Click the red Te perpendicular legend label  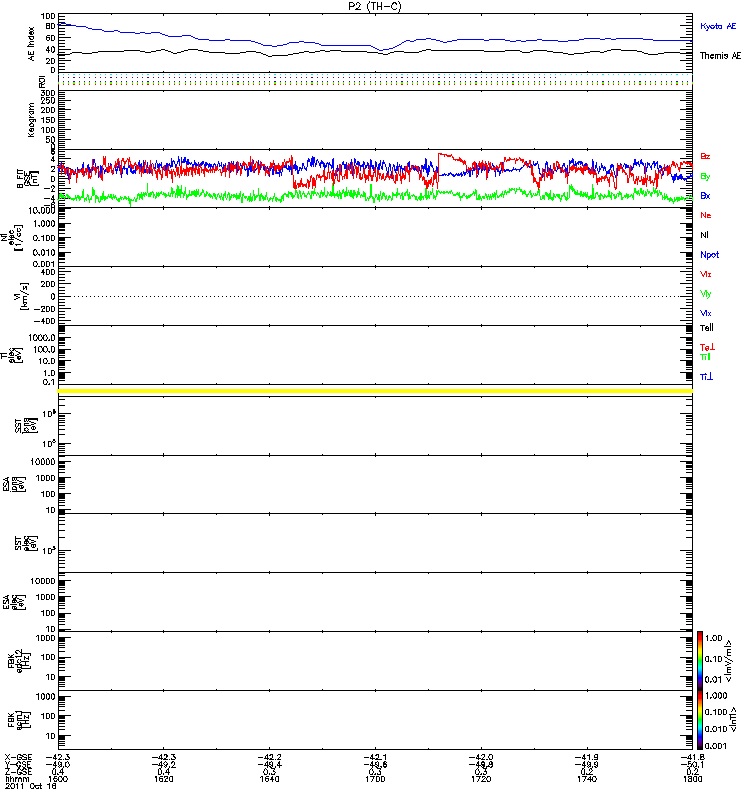(707, 347)
